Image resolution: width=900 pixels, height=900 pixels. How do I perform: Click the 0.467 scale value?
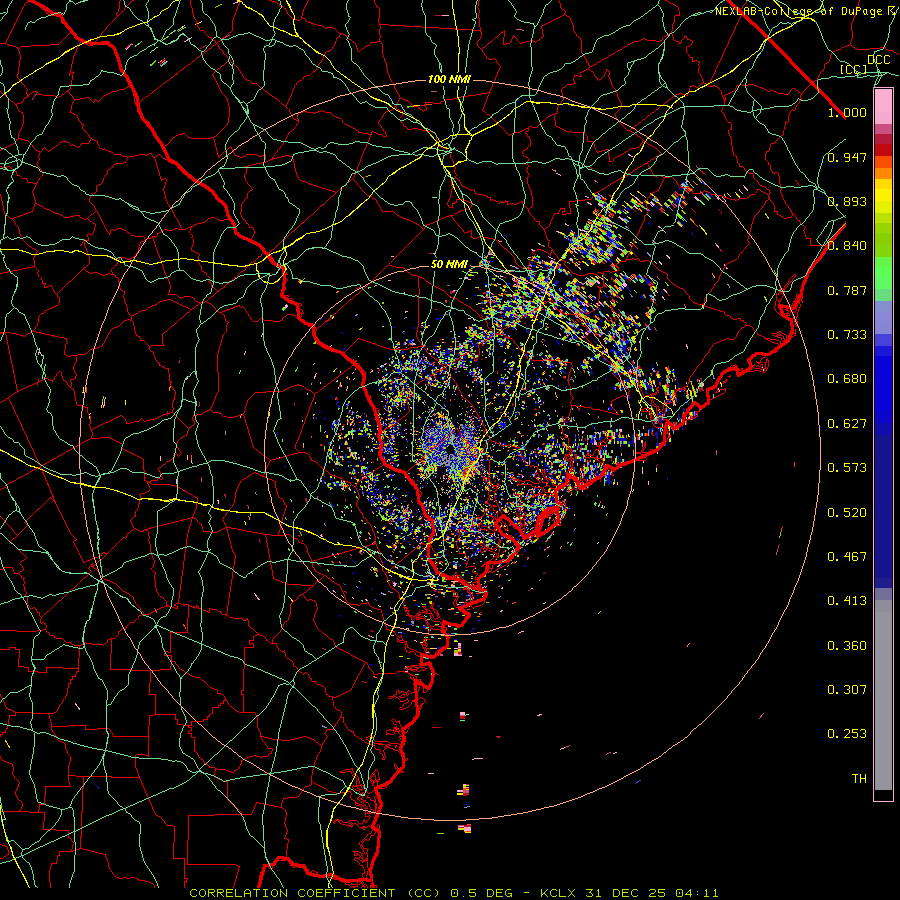[847, 557]
